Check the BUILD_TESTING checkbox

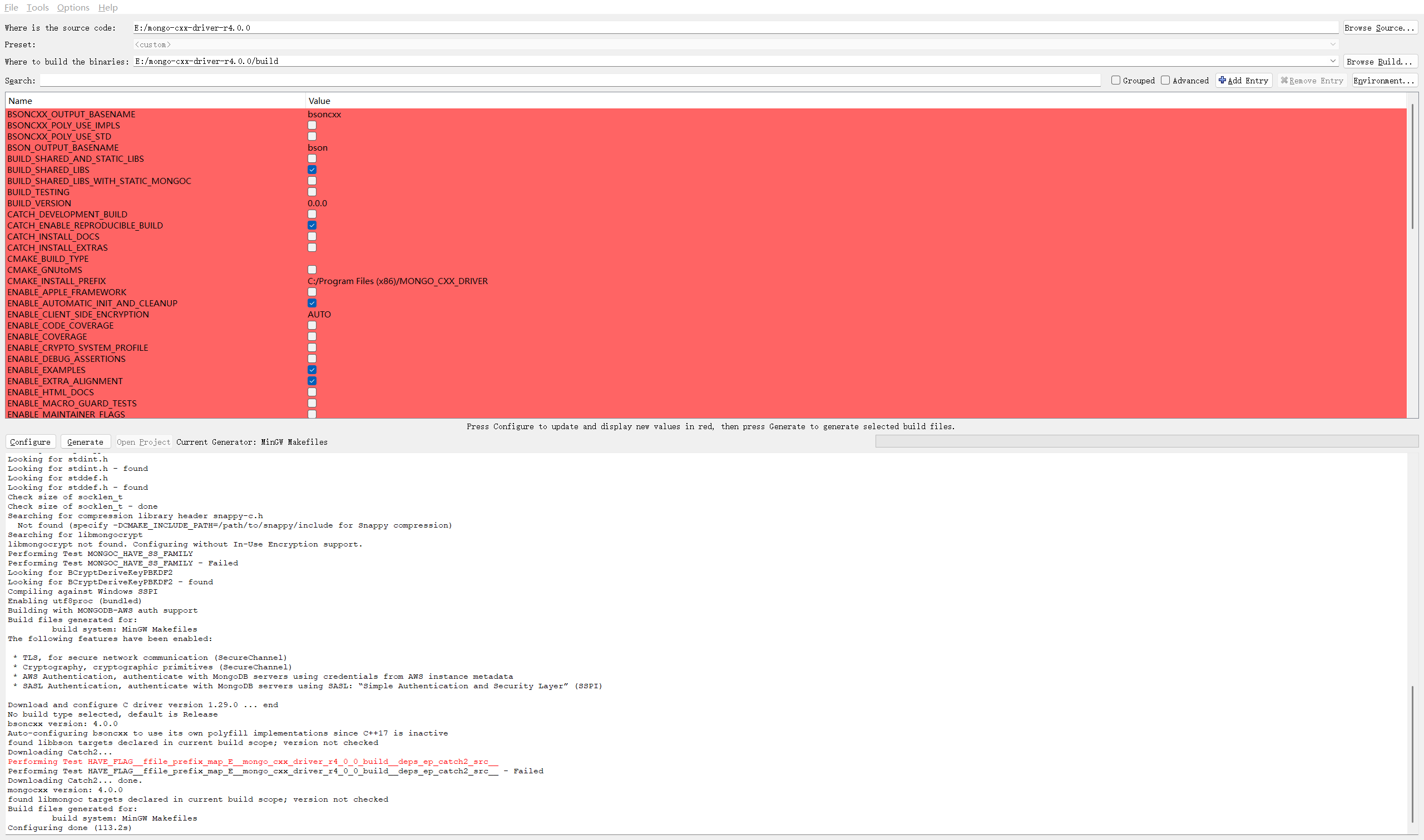[312, 192]
